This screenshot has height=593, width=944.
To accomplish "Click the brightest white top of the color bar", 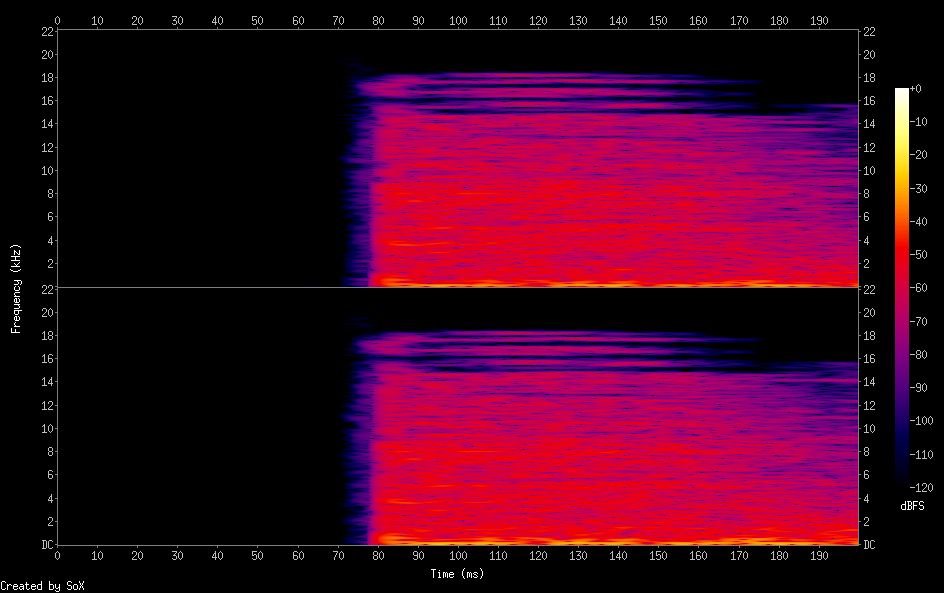I will [x=902, y=90].
